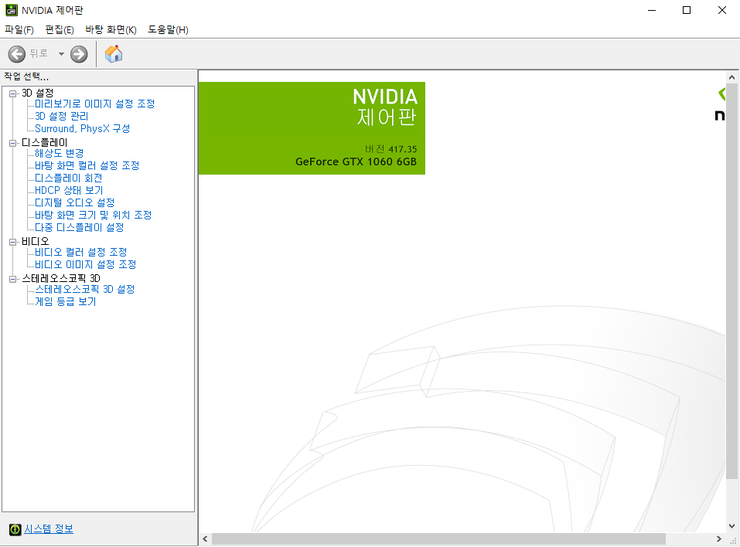This screenshot has height=547, width=740.
Task: Click the vertical scrollbar up arrow
Action: [732, 77]
